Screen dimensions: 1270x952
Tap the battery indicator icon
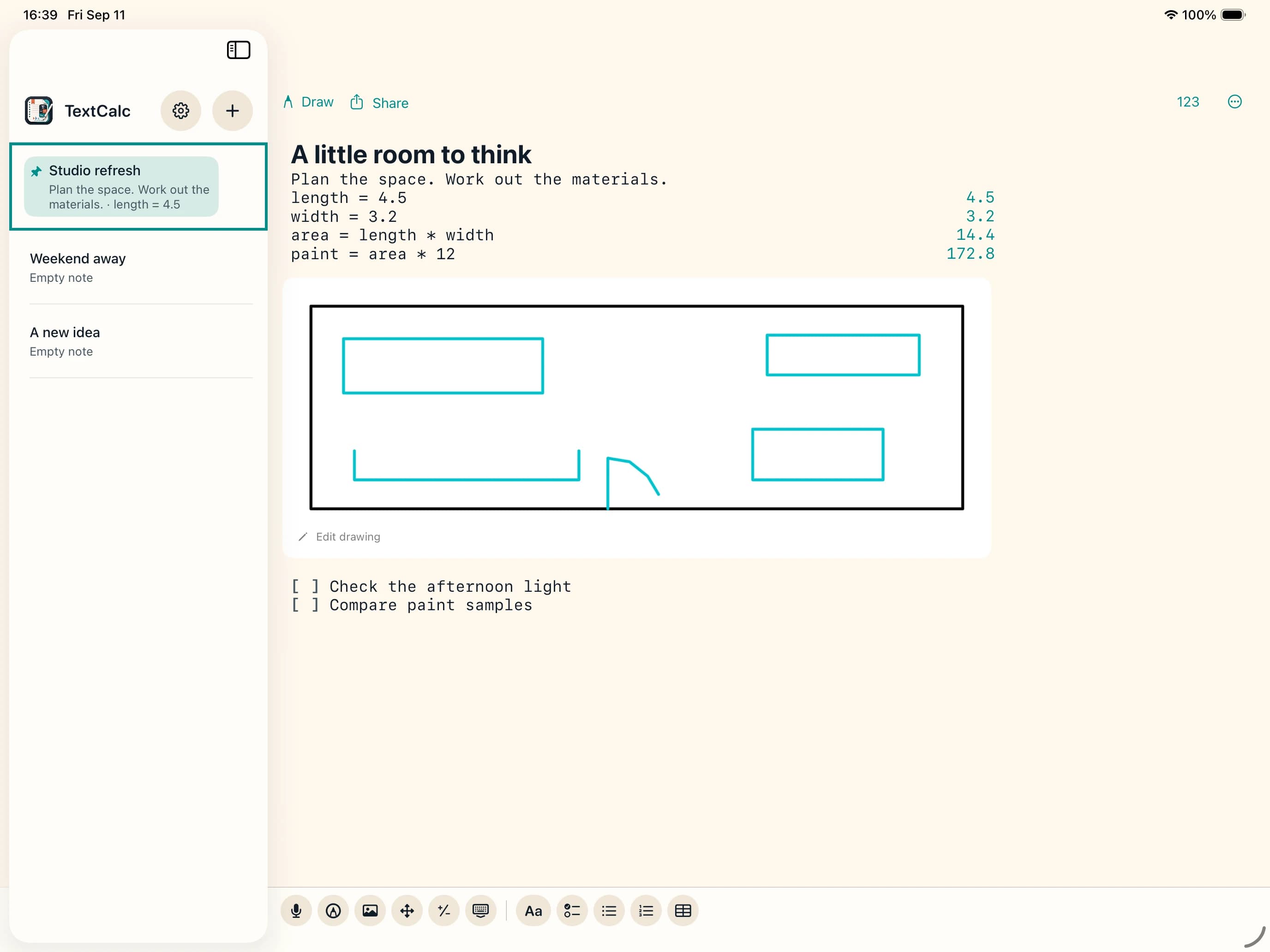(x=1232, y=15)
